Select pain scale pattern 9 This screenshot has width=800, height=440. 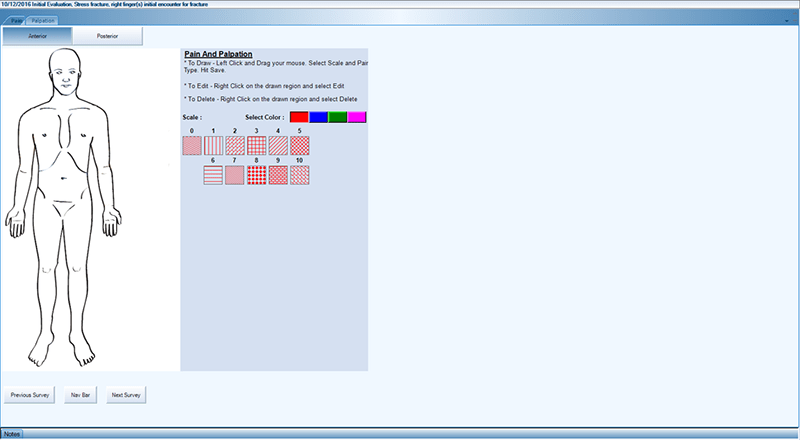[278, 175]
